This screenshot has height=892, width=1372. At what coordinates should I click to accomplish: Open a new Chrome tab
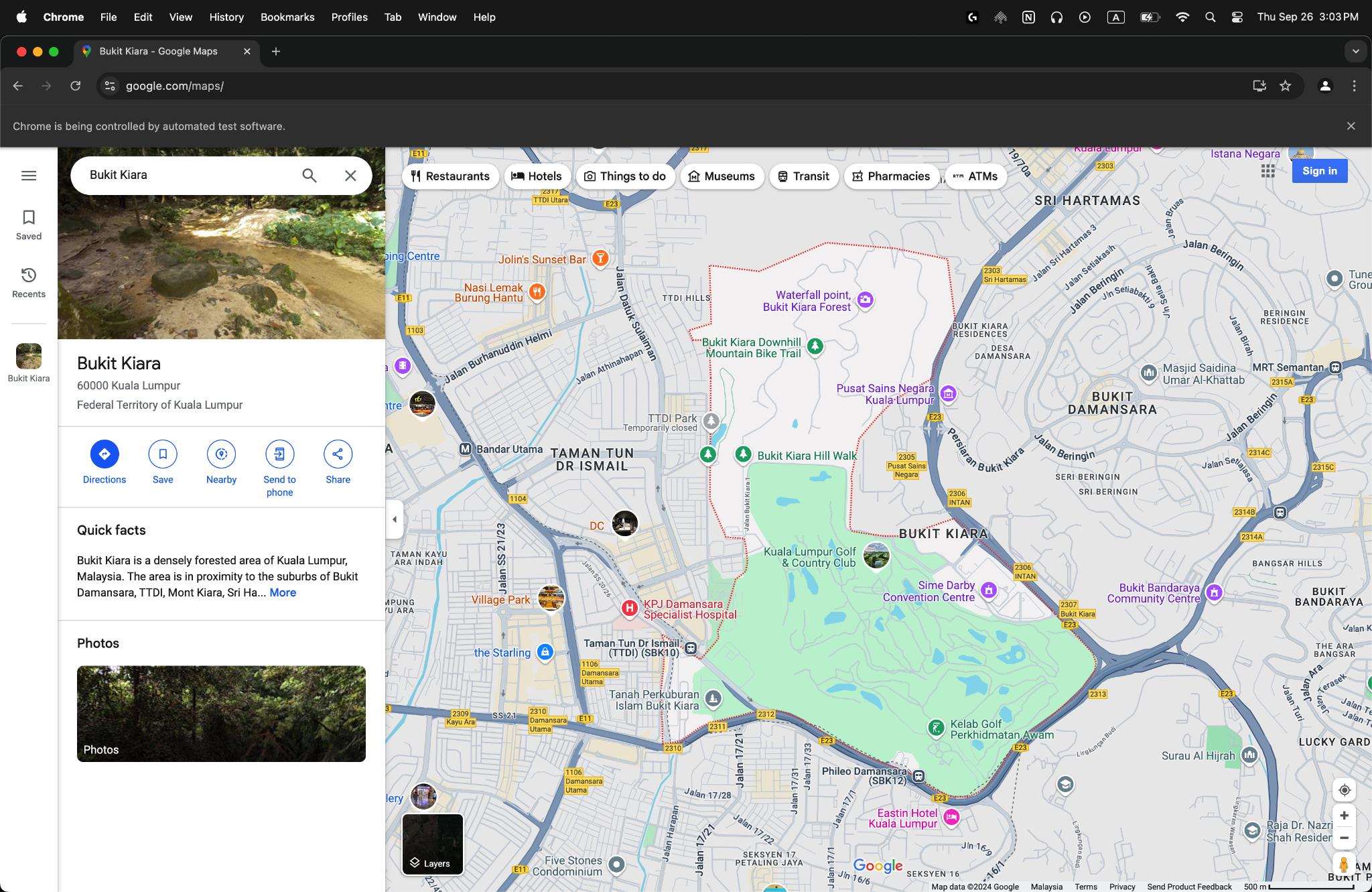coord(276,52)
